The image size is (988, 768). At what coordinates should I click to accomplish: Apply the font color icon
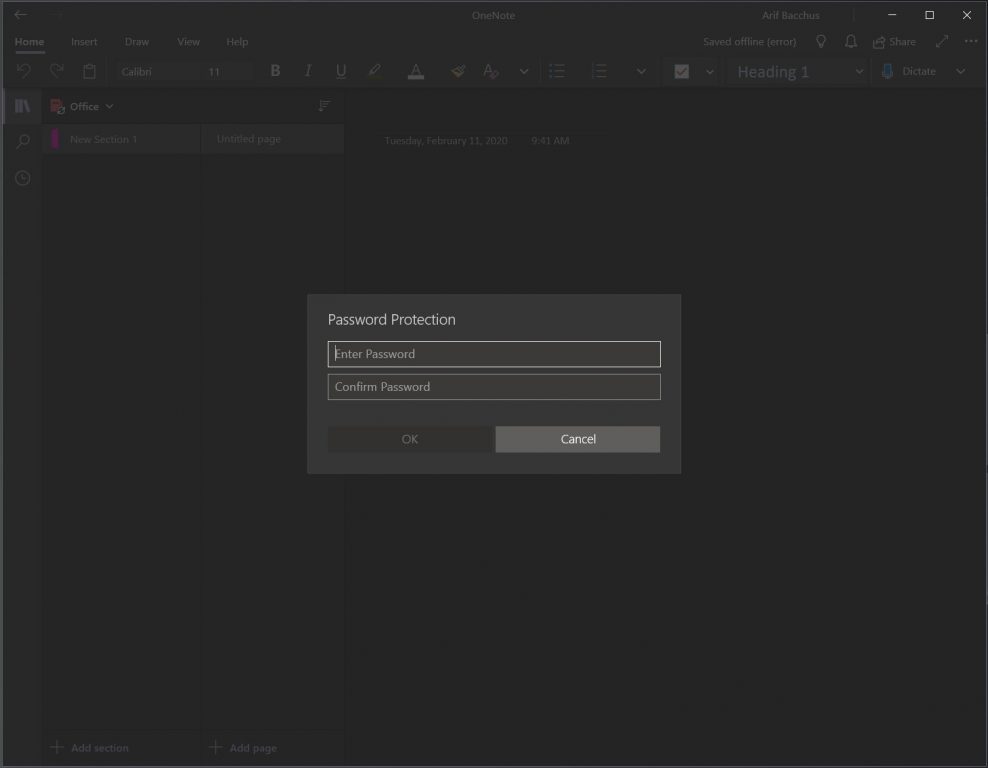click(416, 71)
